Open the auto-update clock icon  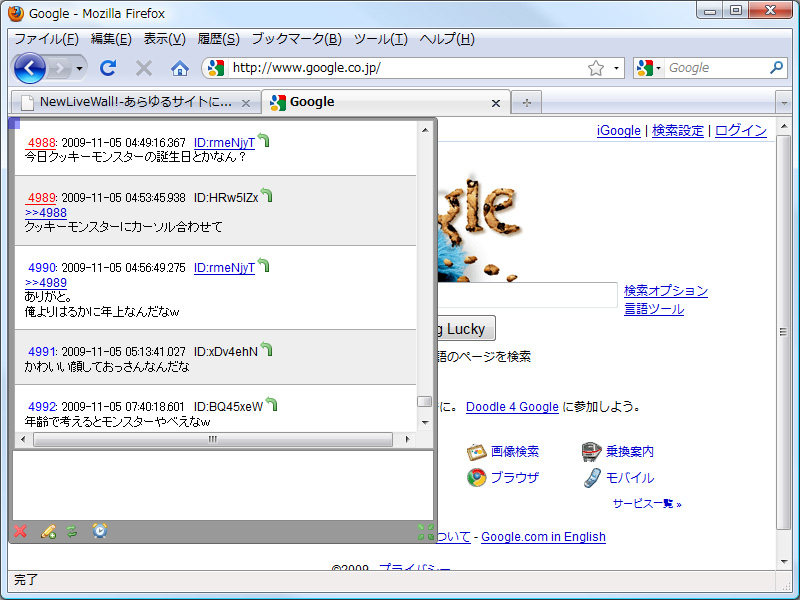pos(99,531)
